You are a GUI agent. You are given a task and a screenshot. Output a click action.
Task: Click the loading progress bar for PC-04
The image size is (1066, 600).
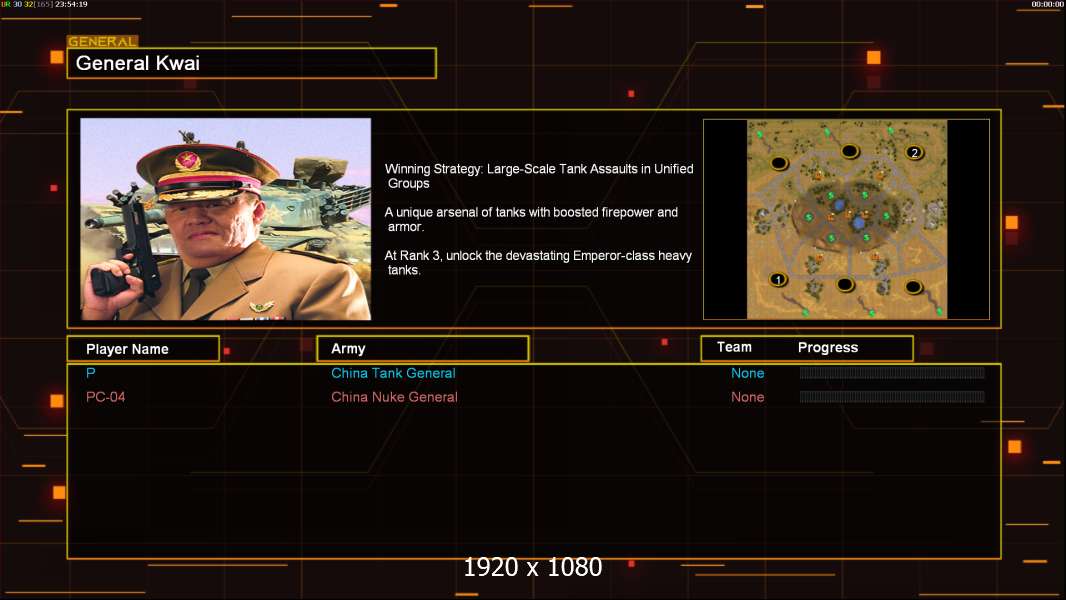coord(892,397)
